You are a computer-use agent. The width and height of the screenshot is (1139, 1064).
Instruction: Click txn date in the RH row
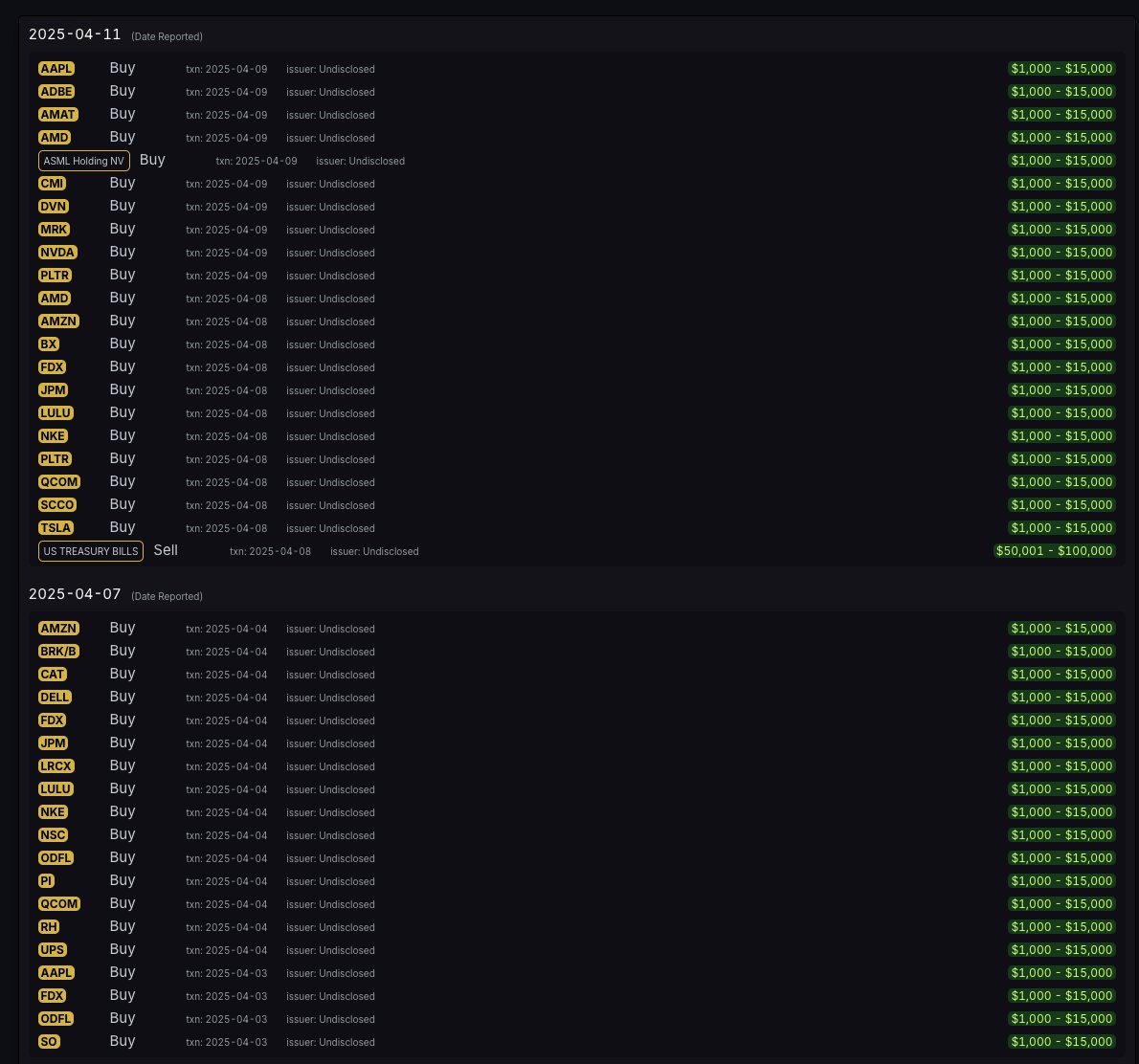(227, 927)
